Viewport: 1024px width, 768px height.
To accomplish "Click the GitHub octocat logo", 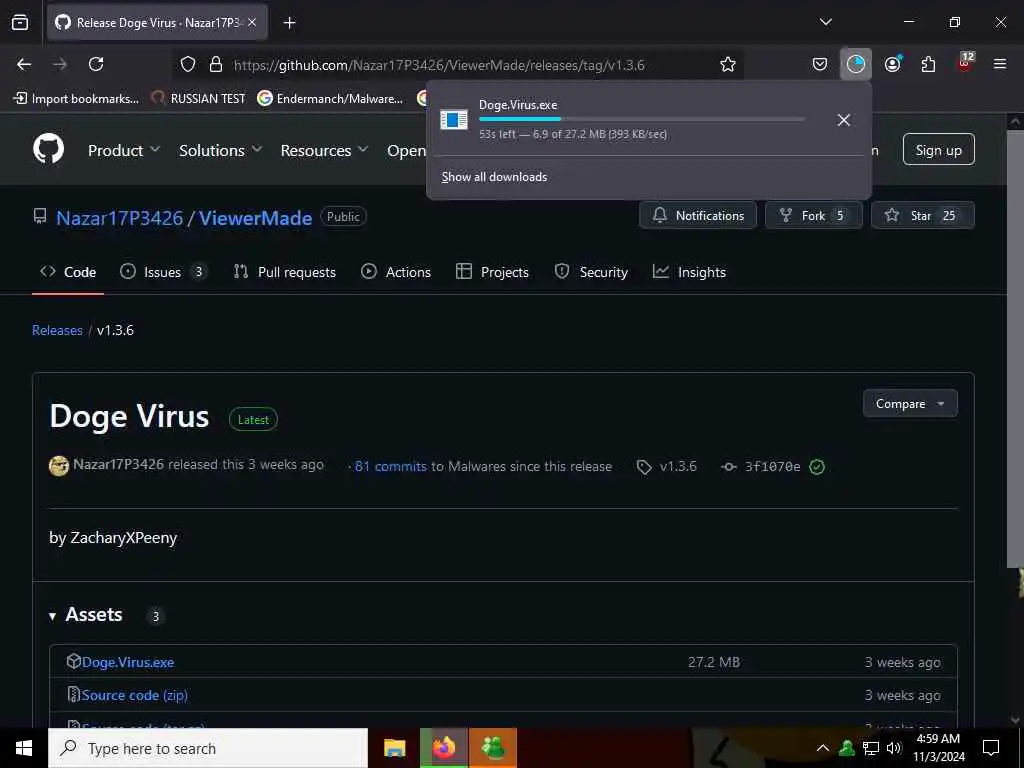I will pyautogui.click(x=49, y=149).
